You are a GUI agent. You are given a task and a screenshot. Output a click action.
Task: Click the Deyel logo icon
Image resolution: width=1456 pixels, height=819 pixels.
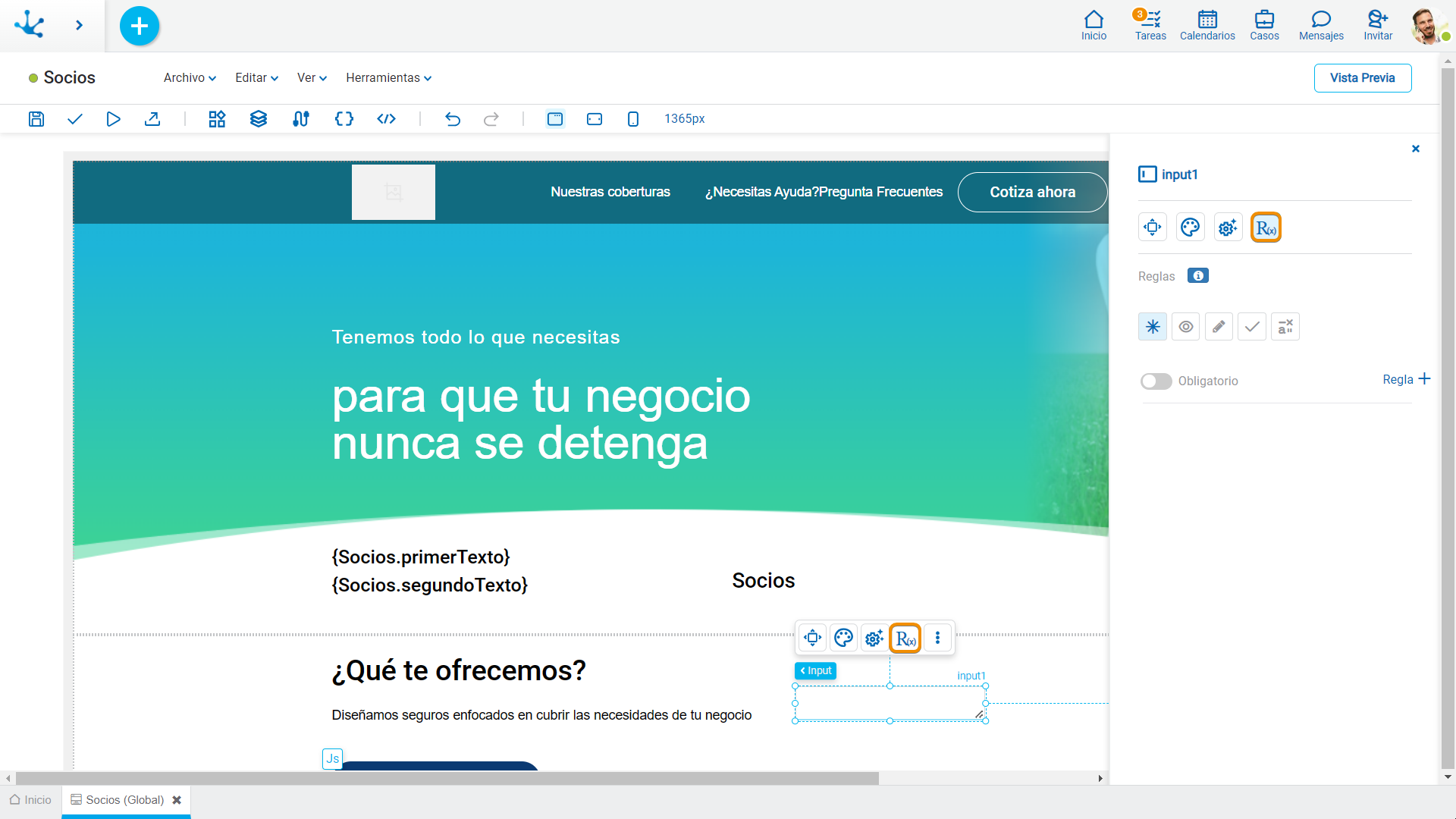[30, 24]
